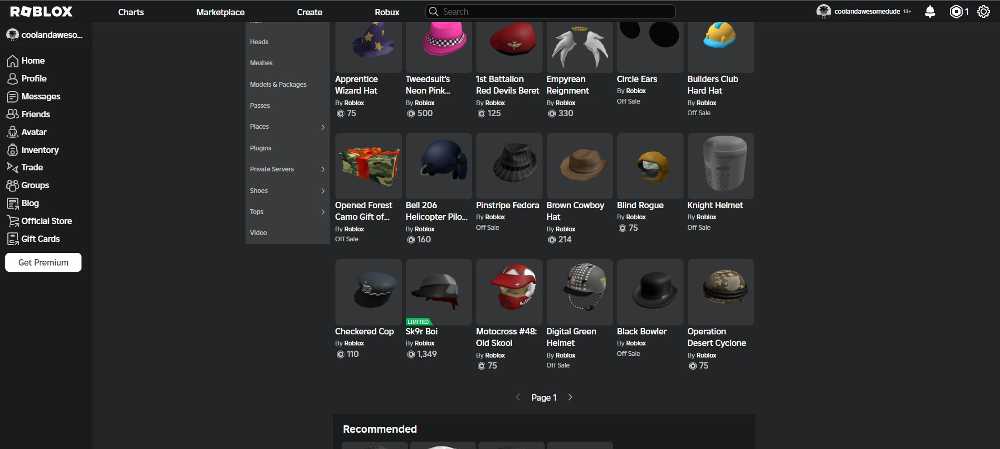
Task: Open the Opened Forest Camo Gift thumbnail
Action: [x=369, y=166]
